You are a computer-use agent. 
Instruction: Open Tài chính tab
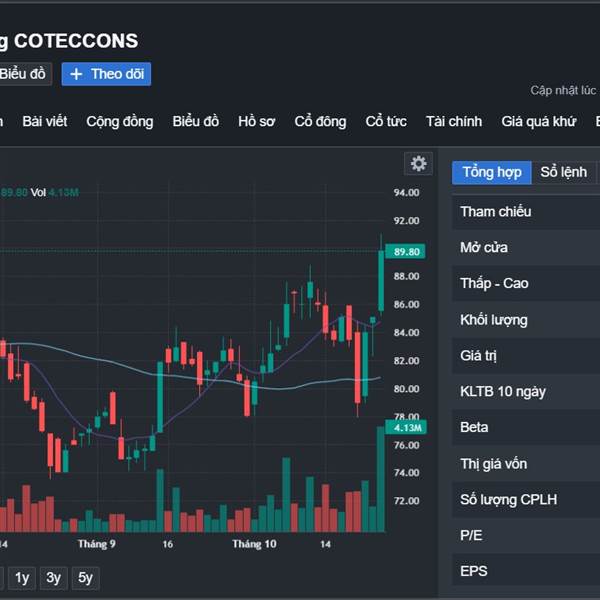[454, 121]
